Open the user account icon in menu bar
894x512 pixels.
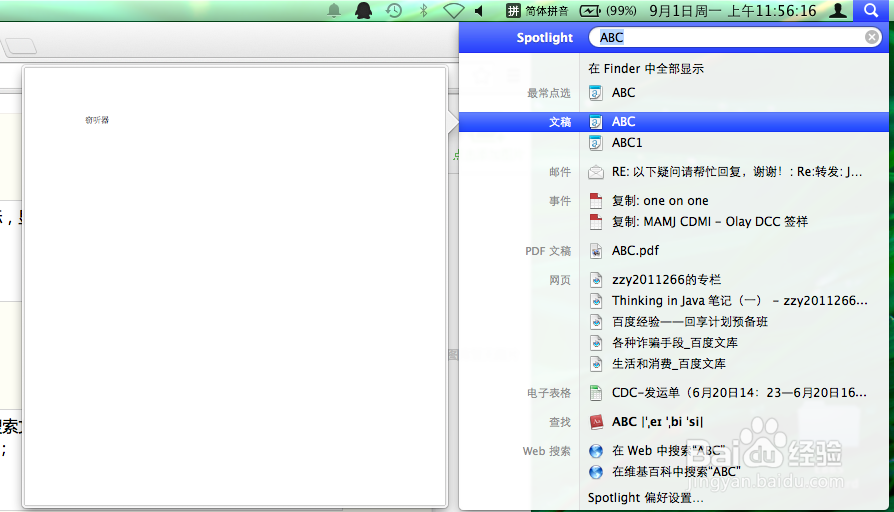838,10
